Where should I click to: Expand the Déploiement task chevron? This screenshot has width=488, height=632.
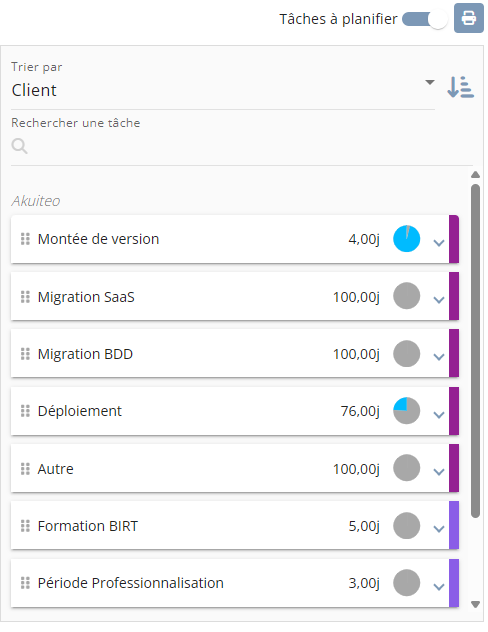pos(438,414)
